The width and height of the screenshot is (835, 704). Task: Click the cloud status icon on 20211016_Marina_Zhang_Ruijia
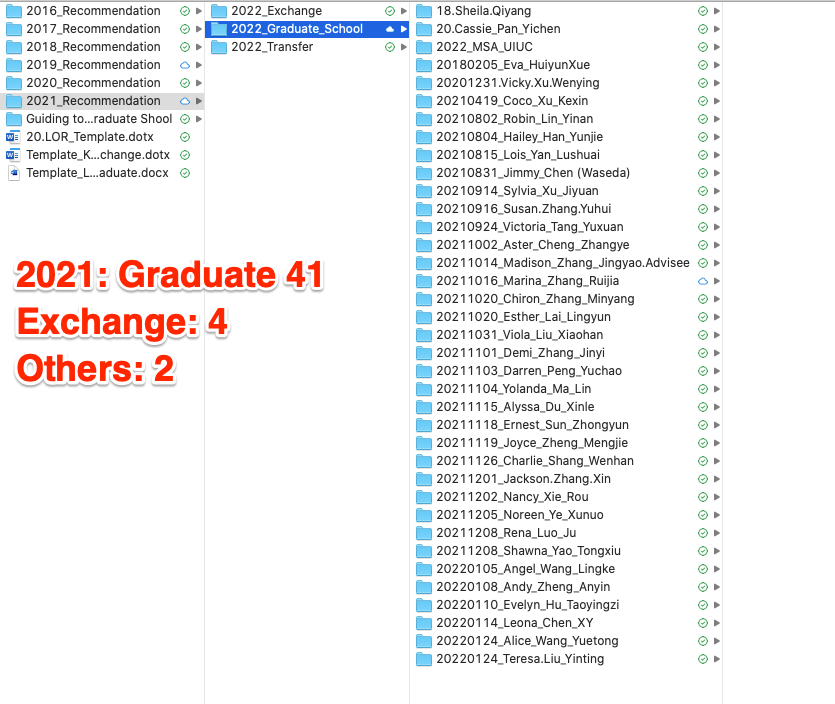703,281
